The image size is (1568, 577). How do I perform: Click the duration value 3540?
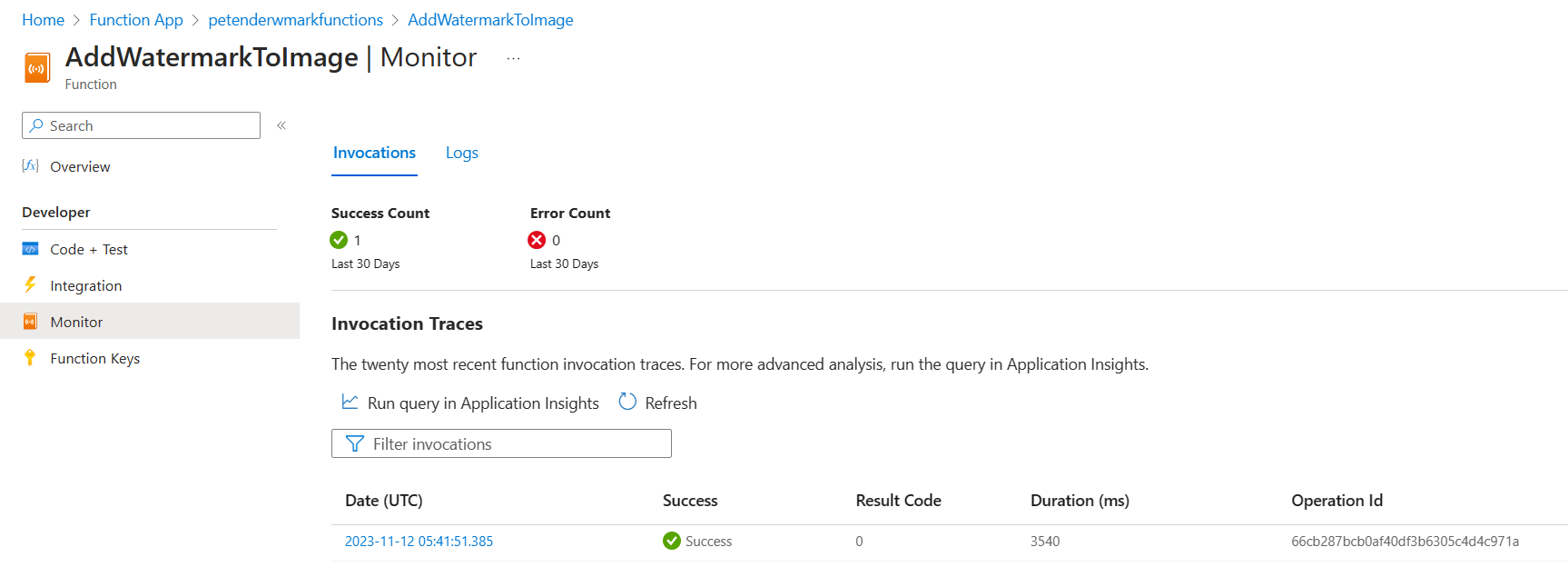click(x=1045, y=541)
